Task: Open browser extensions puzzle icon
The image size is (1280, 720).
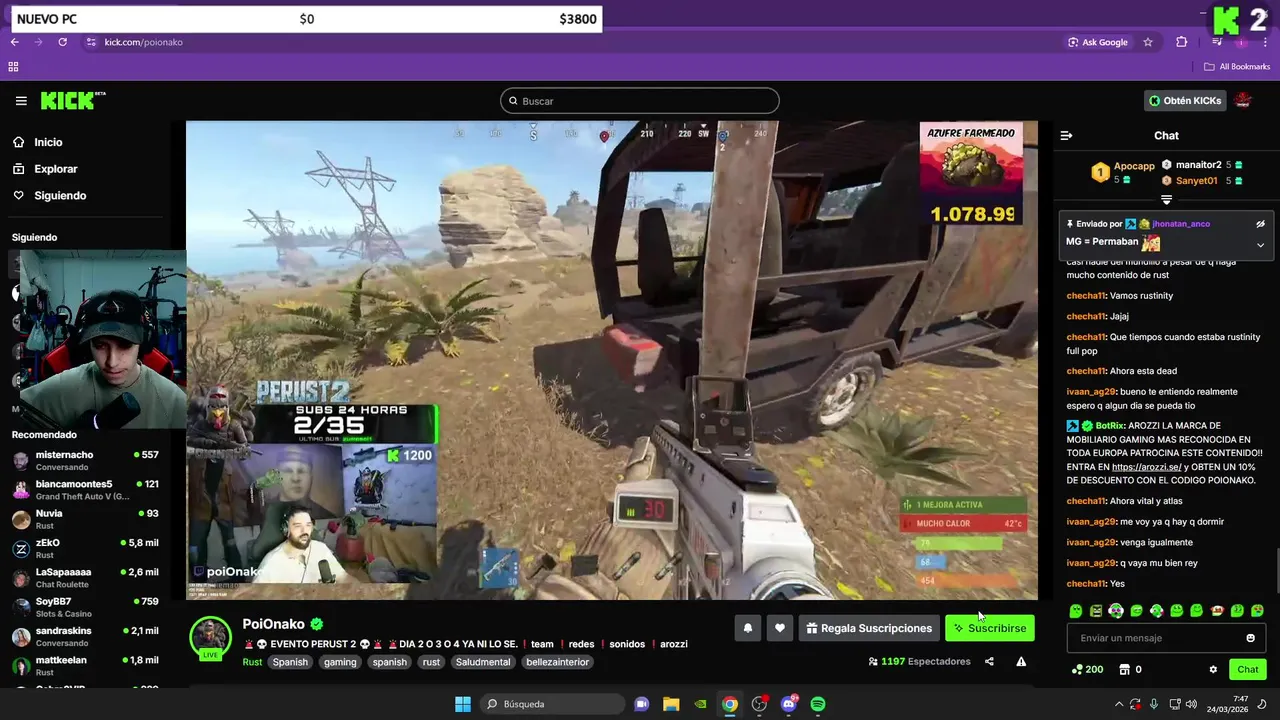Action: tap(1181, 42)
